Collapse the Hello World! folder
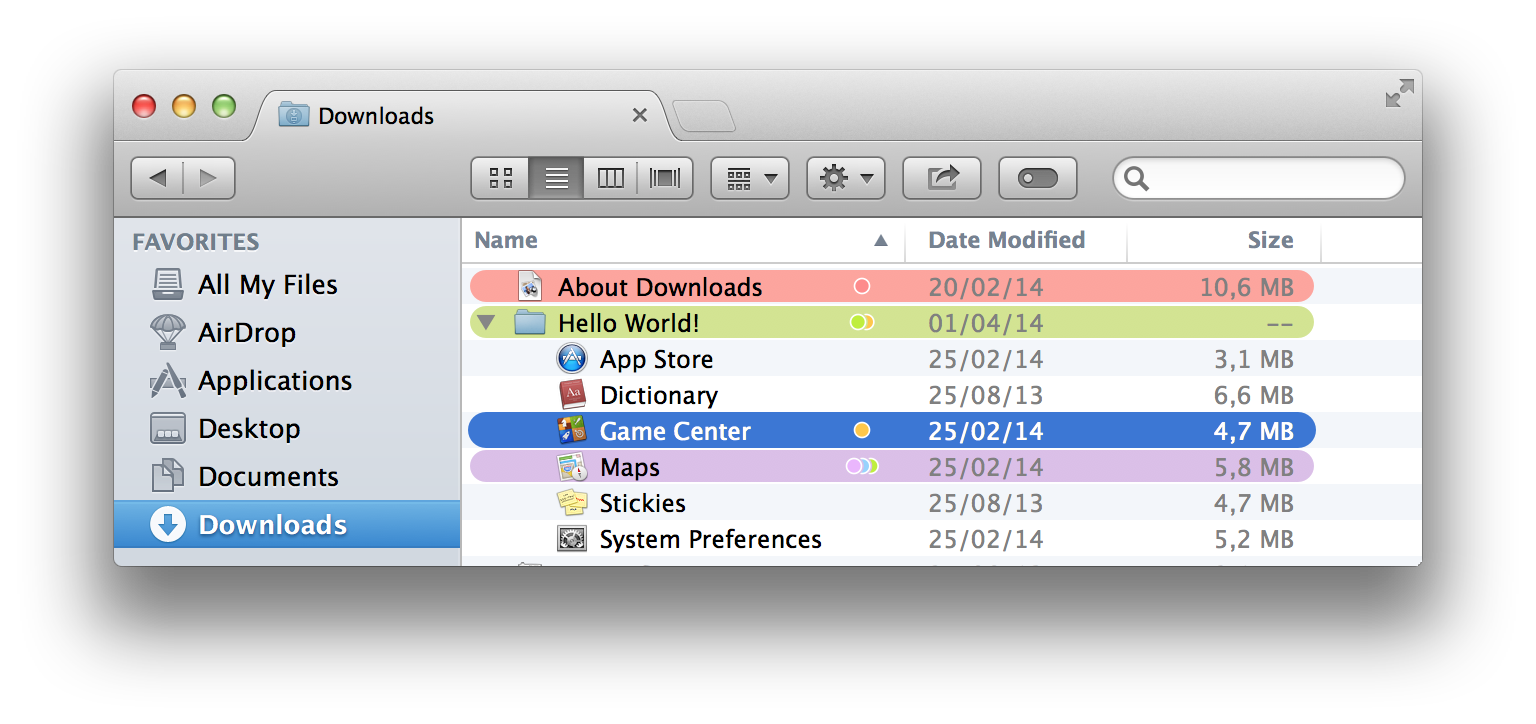1536x724 pixels. [x=487, y=323]
